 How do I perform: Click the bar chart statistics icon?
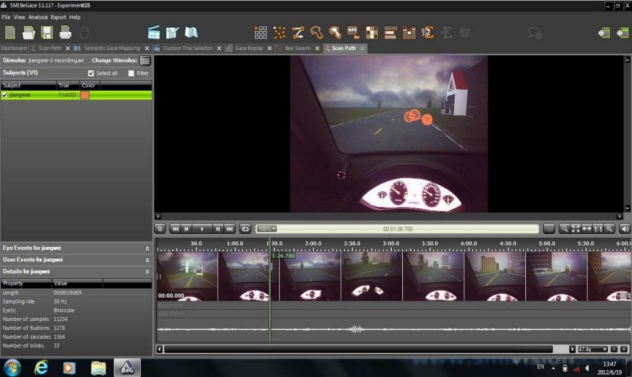pos(409,33)
